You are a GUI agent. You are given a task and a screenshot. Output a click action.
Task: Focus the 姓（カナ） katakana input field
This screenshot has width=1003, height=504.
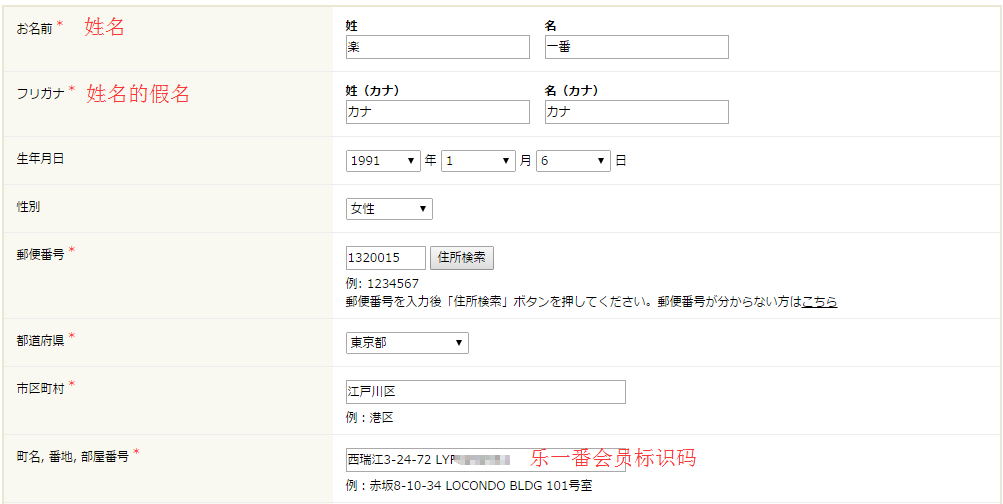pyautogui.click(x=437, y=112)
